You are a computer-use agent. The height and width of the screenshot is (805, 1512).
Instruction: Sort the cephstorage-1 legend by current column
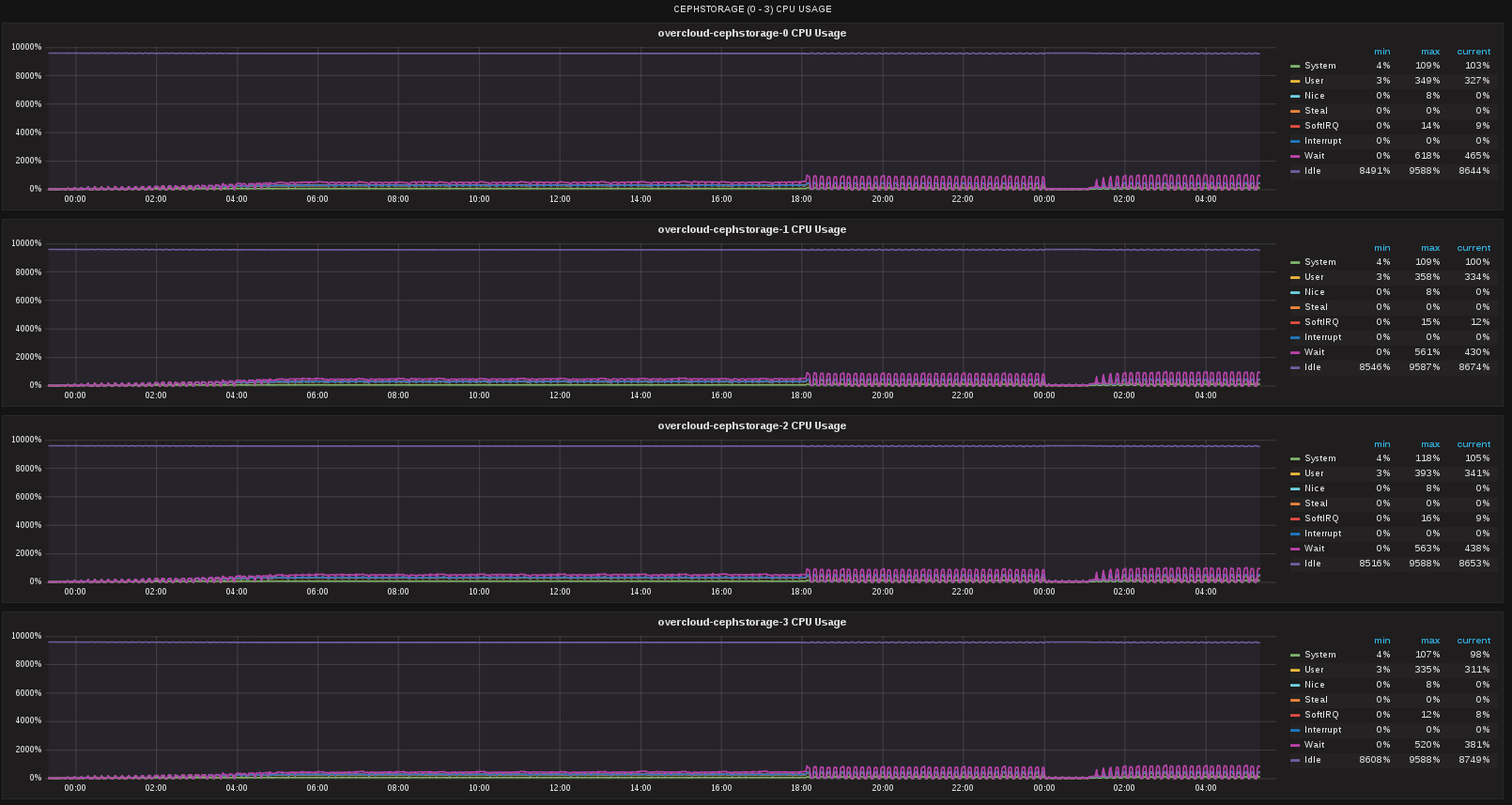pos(1473,248)
